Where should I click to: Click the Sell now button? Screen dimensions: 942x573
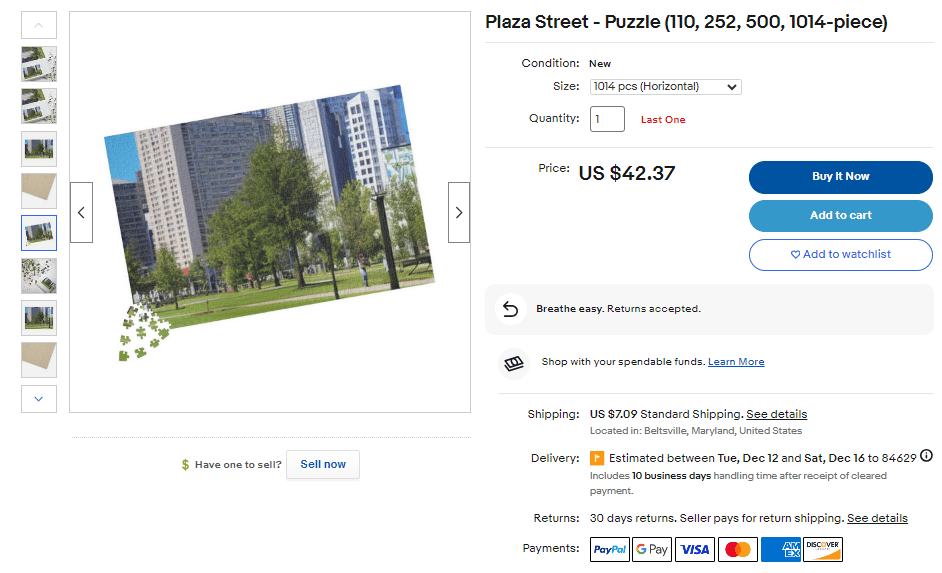click(323, 464)
